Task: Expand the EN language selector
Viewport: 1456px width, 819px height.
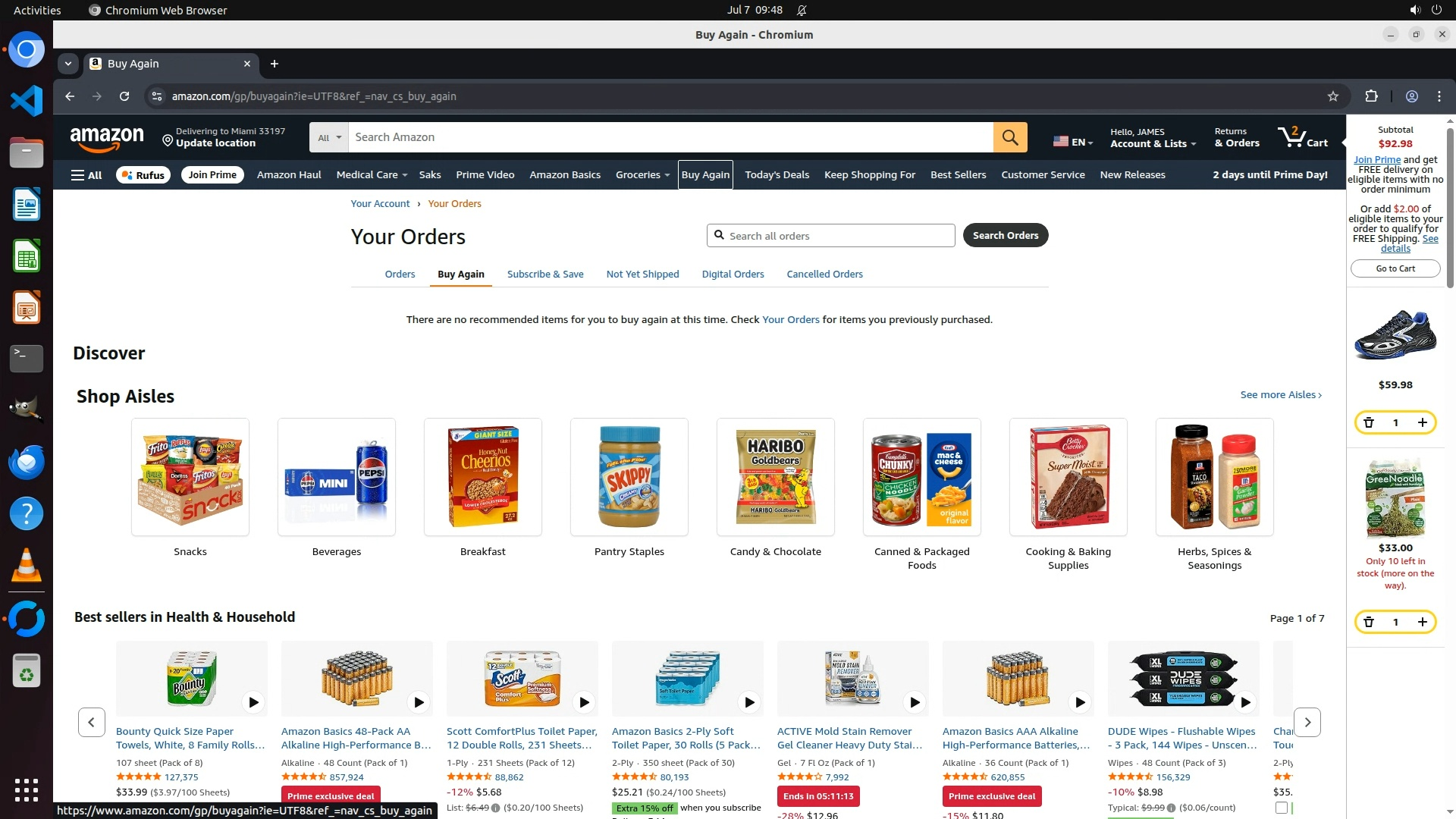Action: click(x=1073, y=142)
